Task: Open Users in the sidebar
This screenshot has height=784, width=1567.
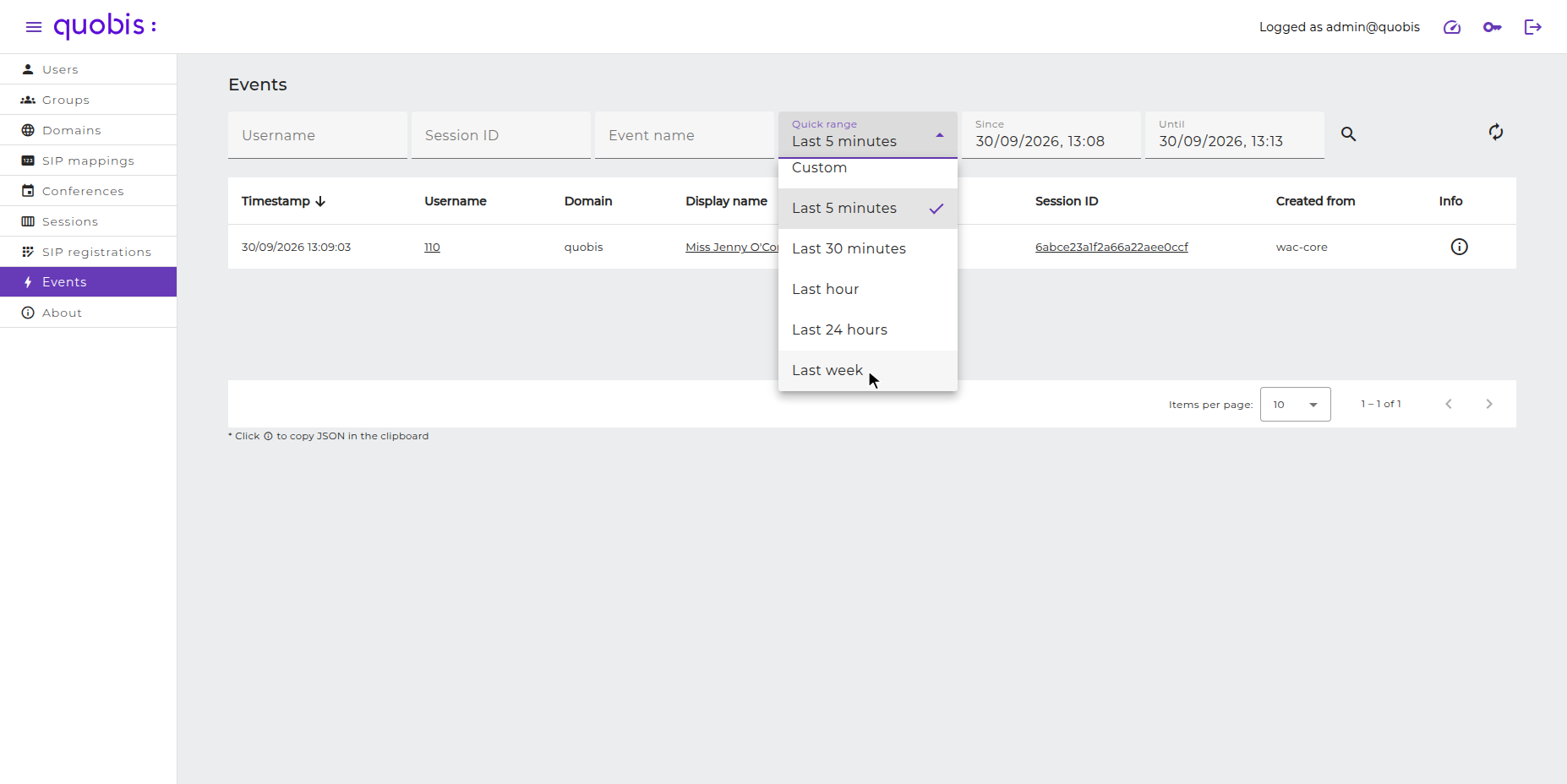Action: (x=88, y=69)
